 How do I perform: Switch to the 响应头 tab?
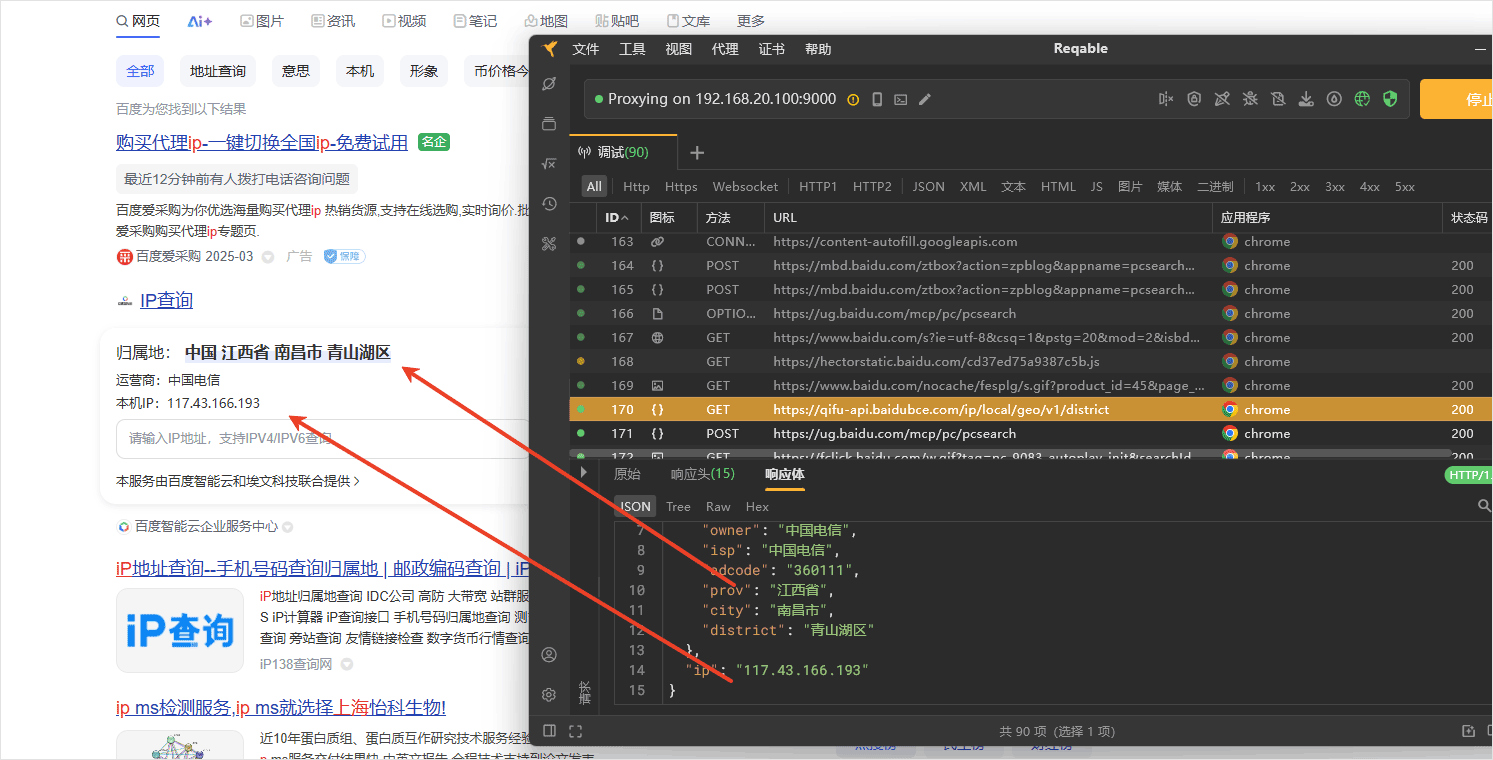702,474
